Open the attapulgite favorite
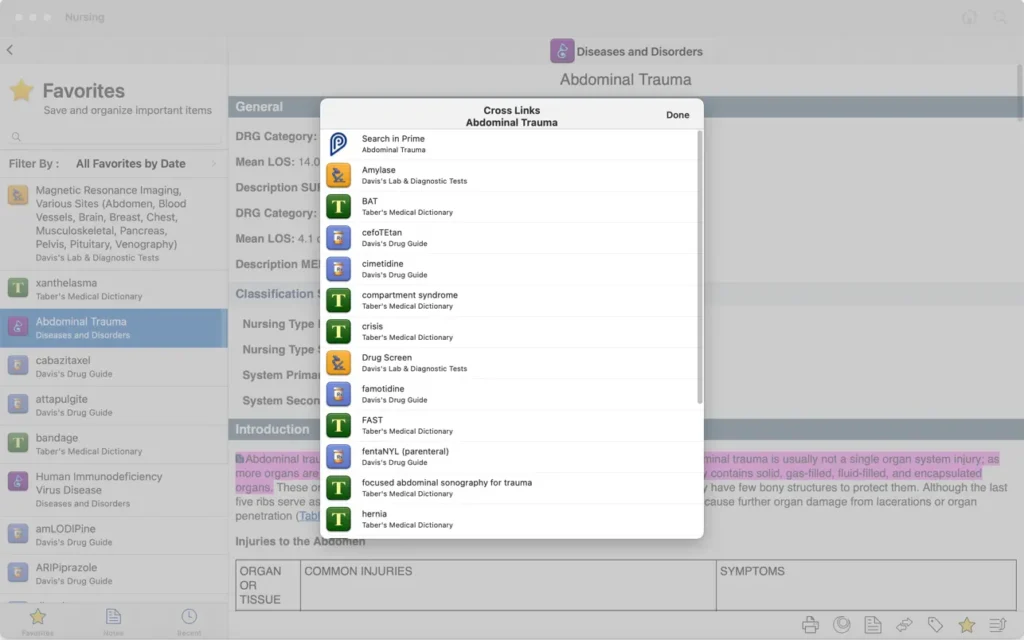The width and height of the screenshot is (1024, 640). point(114,405)
